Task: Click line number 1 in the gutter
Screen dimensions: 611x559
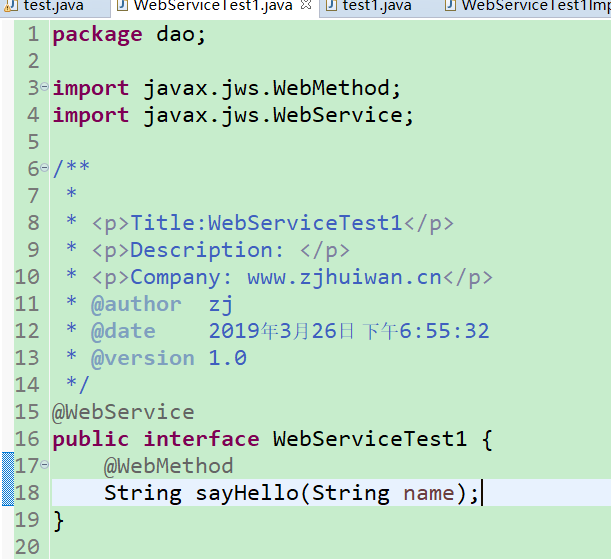Action: 33,34
